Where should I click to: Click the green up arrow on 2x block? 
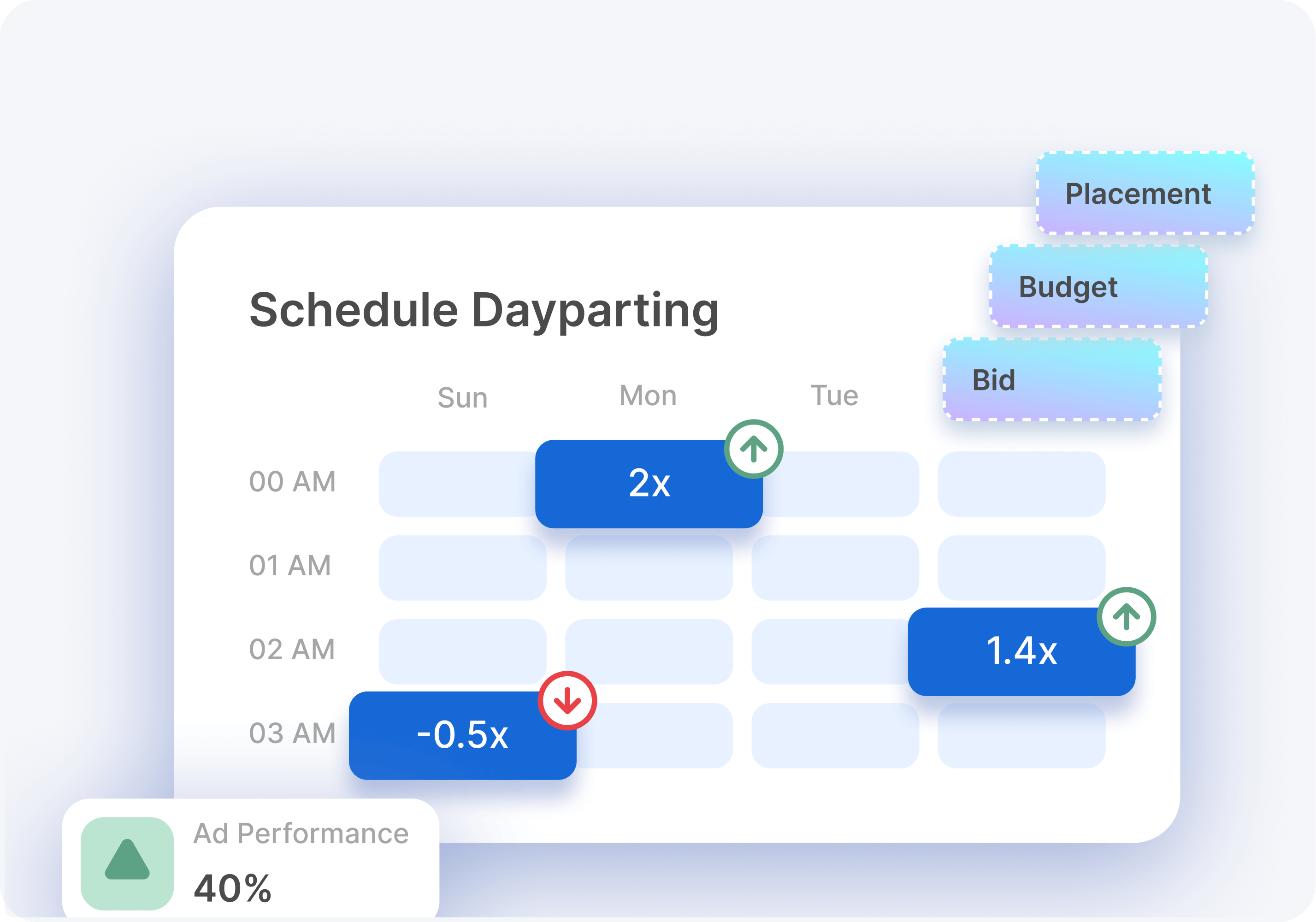pos(753,449)
